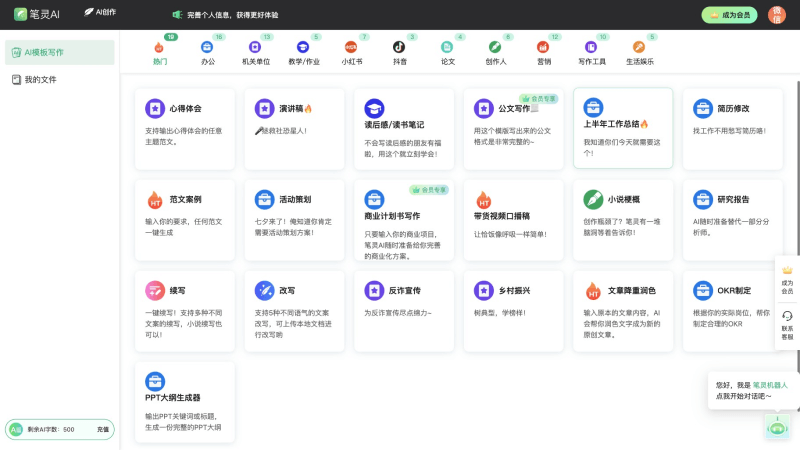Click the 笔灵AI logo icon
The image size is (800, 450).
pos(20,15)
